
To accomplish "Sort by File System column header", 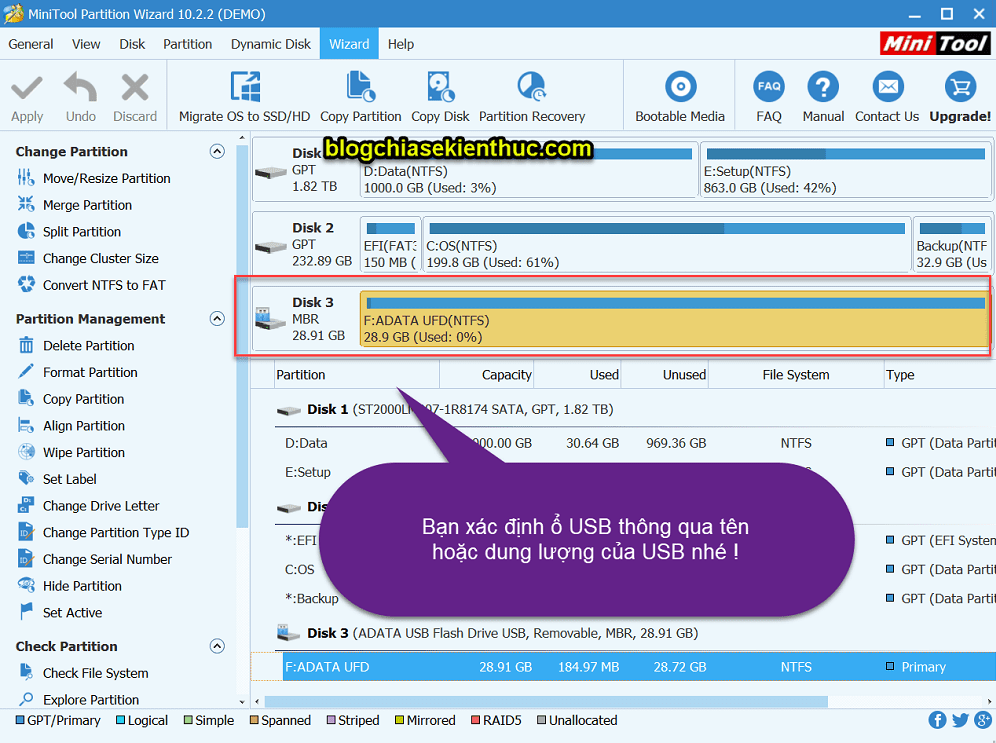I will 796,375.
